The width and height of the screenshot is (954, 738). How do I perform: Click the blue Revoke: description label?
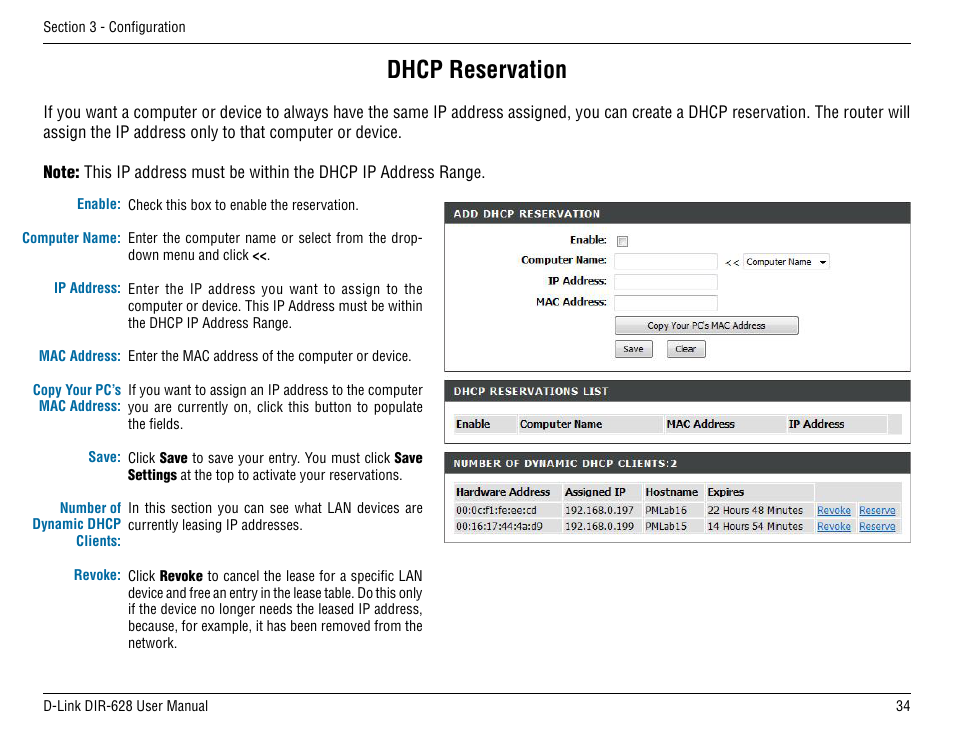(x=97, y=575)
